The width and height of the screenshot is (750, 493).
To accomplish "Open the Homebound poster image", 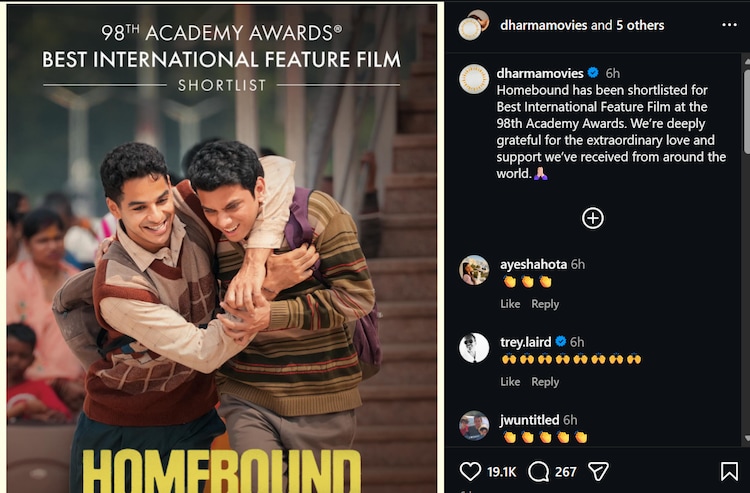I will pyautogui.click(x=222, y=248).
